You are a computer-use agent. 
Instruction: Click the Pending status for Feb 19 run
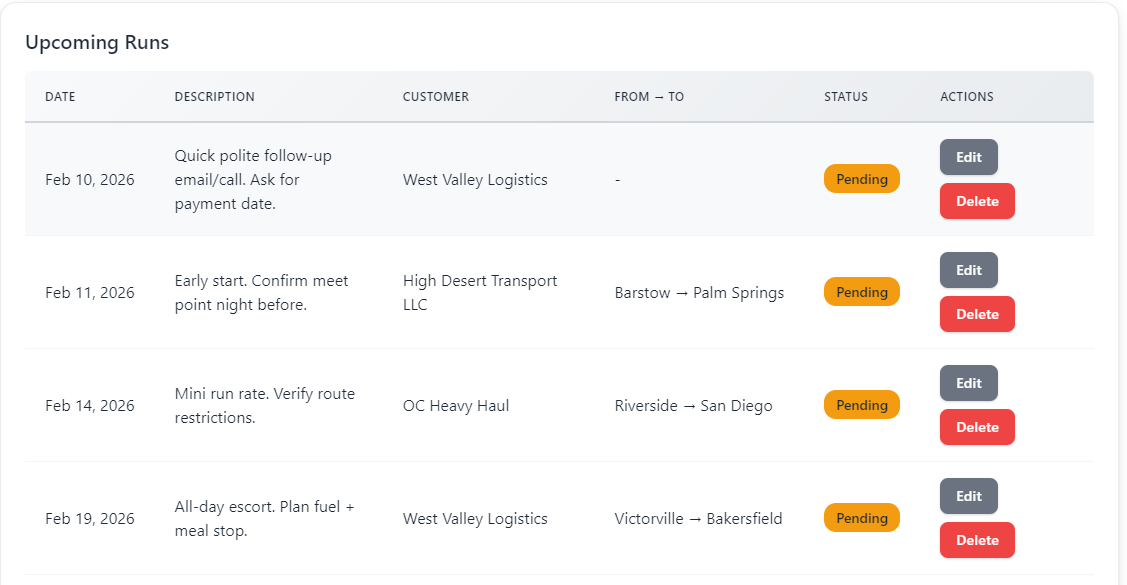pos(861,518)
